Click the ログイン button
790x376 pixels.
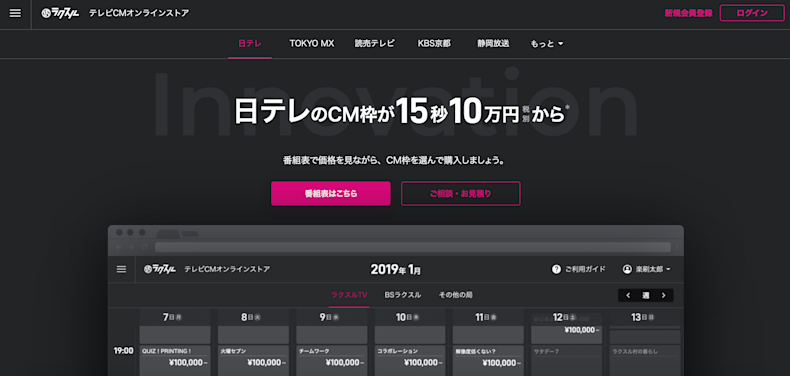click(752, 13)
